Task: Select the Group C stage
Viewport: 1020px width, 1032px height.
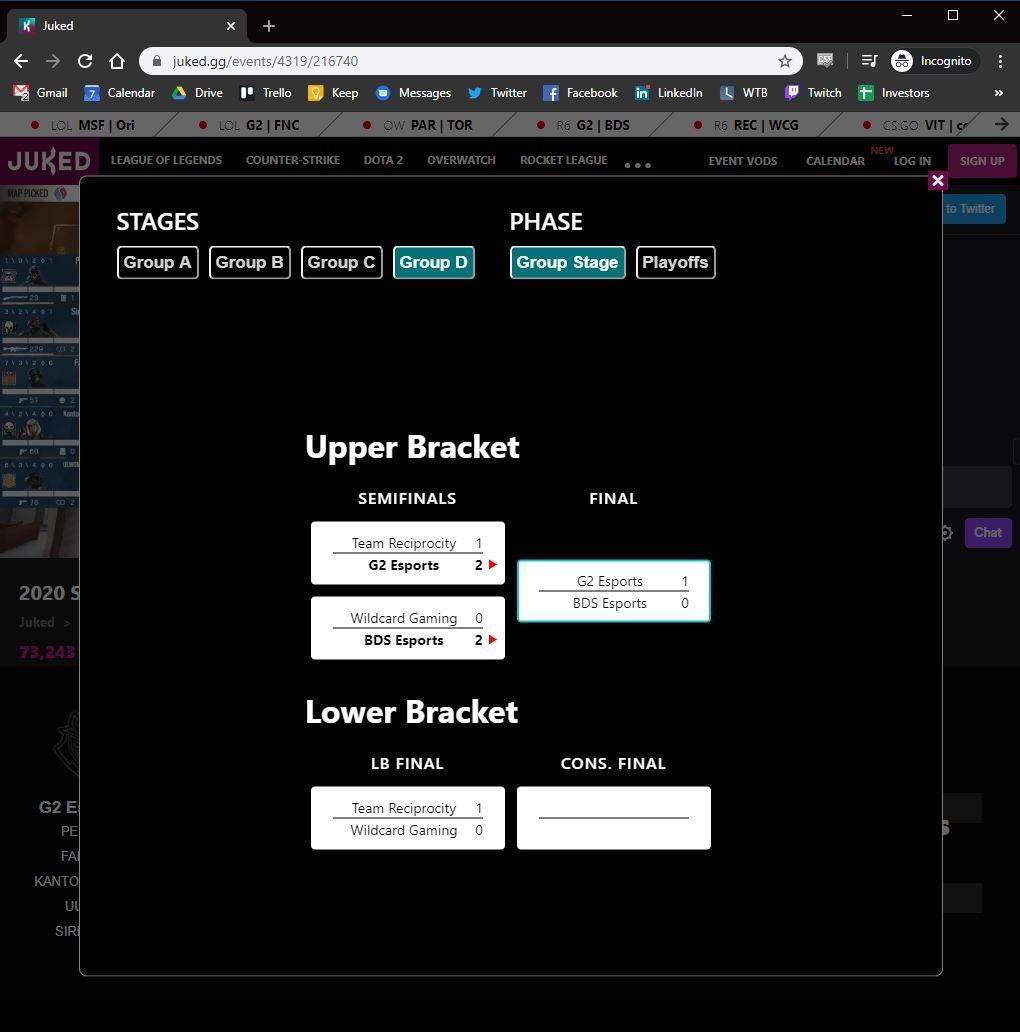Action: (x=342, y=262)
